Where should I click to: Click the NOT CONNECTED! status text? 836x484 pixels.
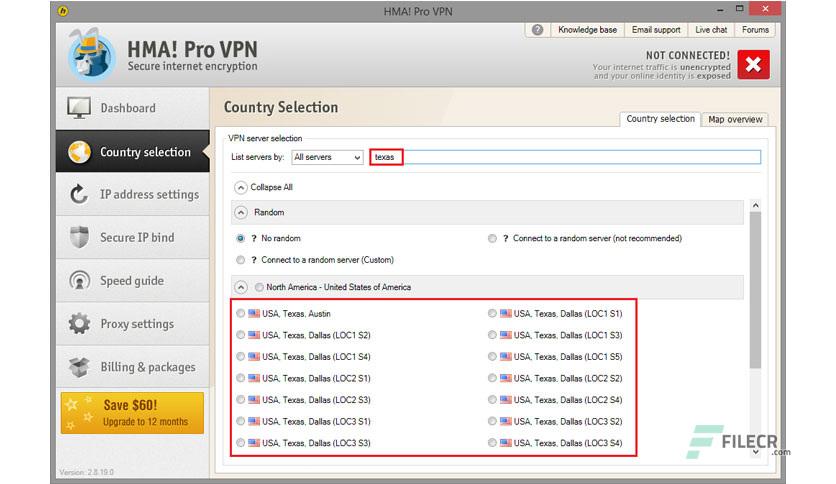coord(688,55)
